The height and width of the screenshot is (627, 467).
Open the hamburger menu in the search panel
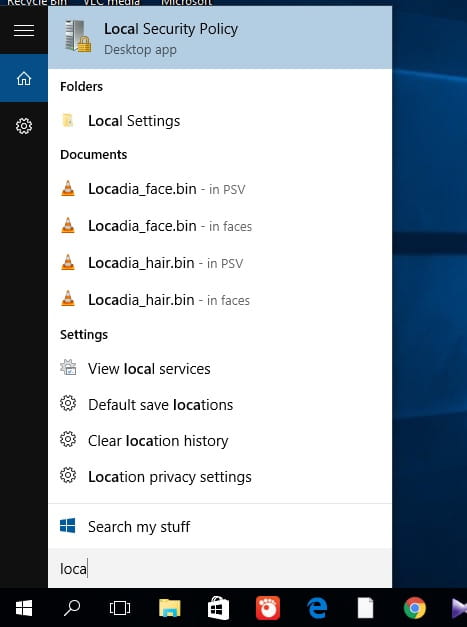[x=24, y=30]
